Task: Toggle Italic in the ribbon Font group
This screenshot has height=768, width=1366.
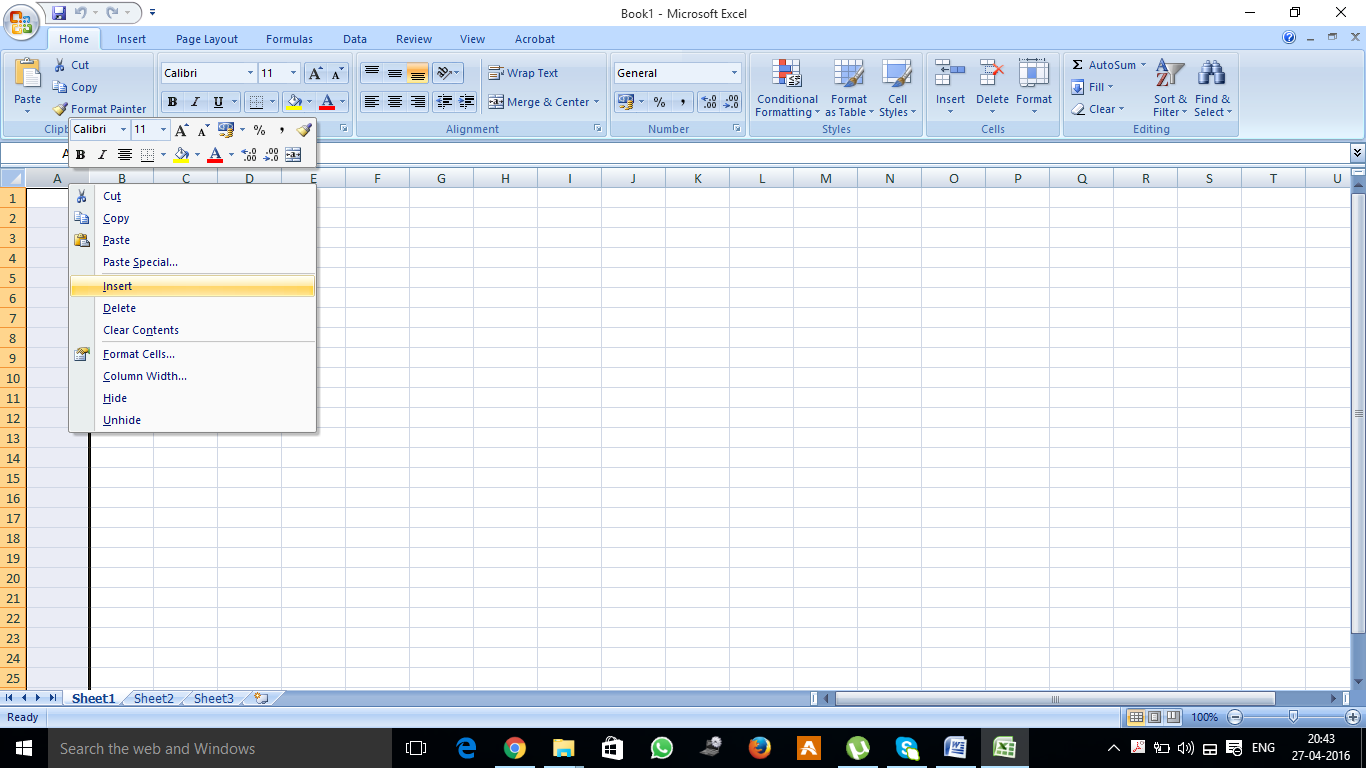Action: [x=195, y=102]
